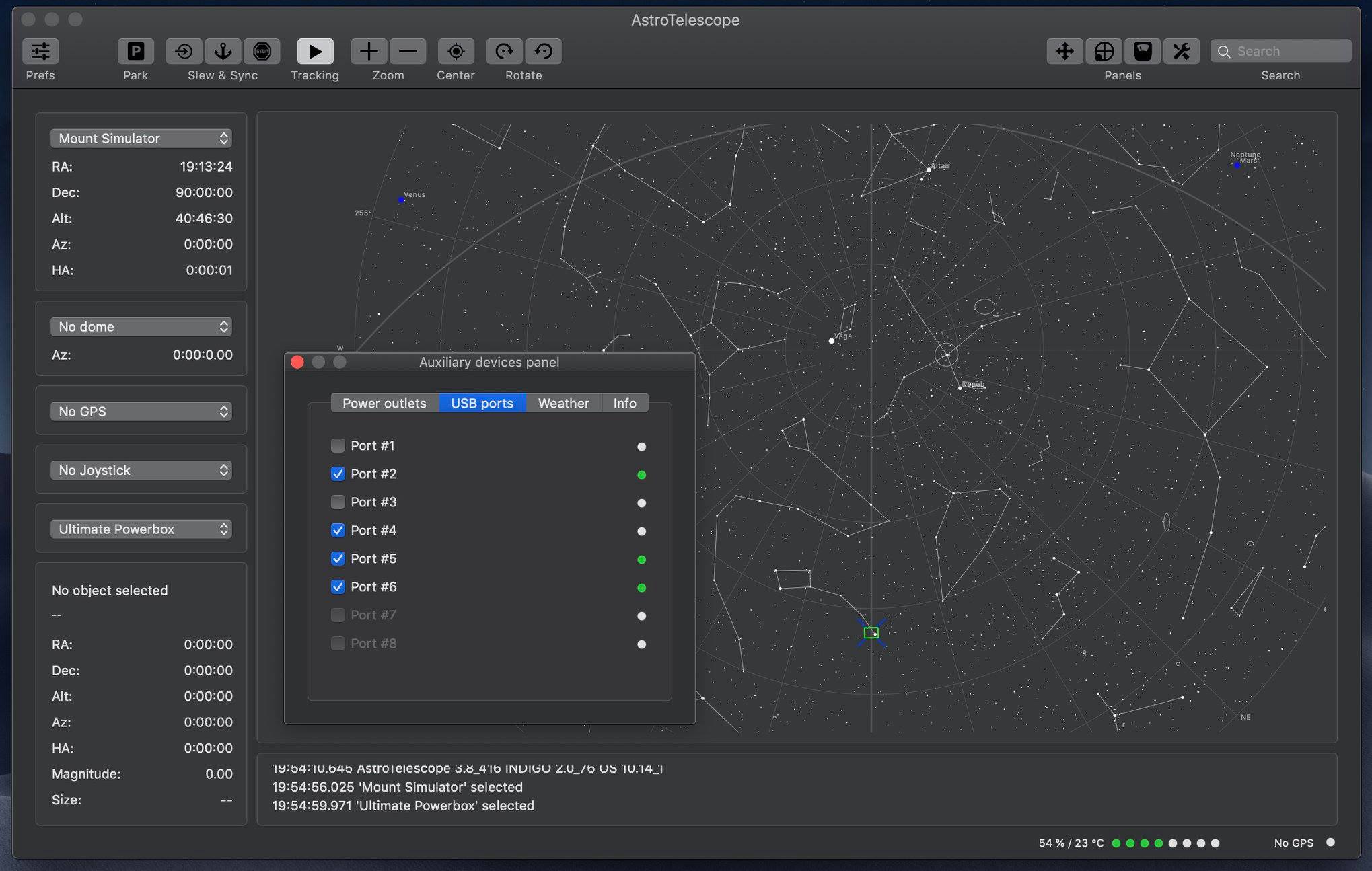Close the Auxiliary devices panel
This screenshot has width=1372, height=871.
[297, 362]
